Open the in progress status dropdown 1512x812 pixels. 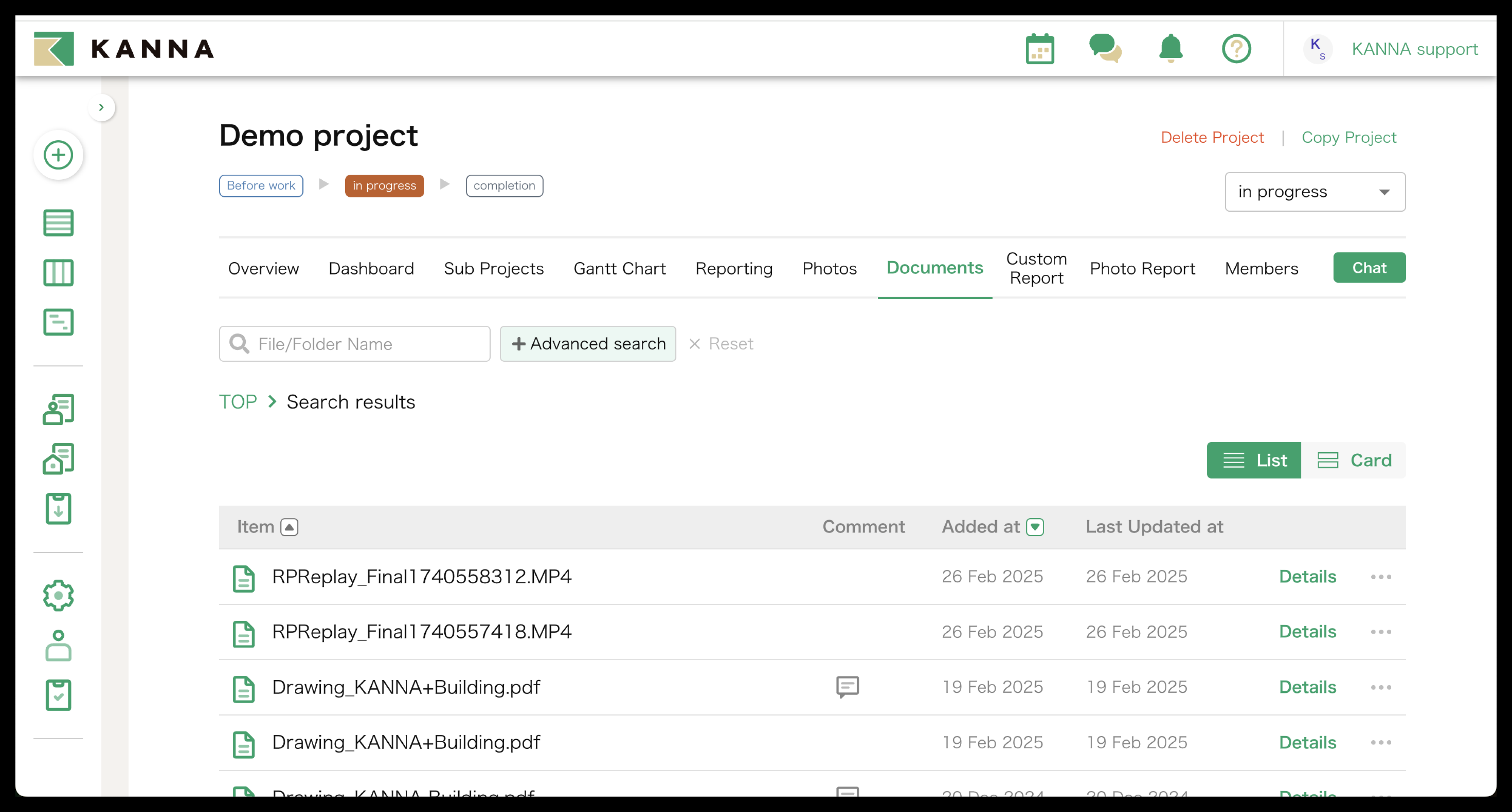(x=1315, y=192)
